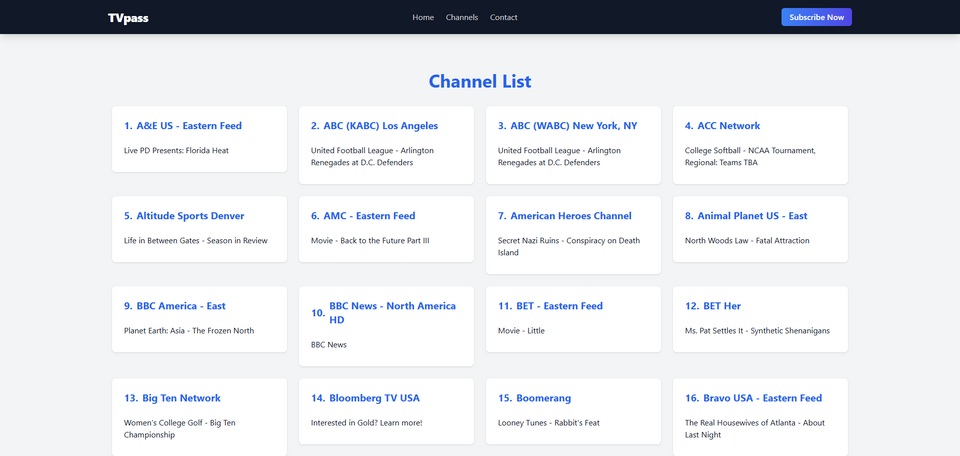Click 'Looney Tunes - Rabbit's Feat' text
The image size is (960, 456).
tap(549, 422)
